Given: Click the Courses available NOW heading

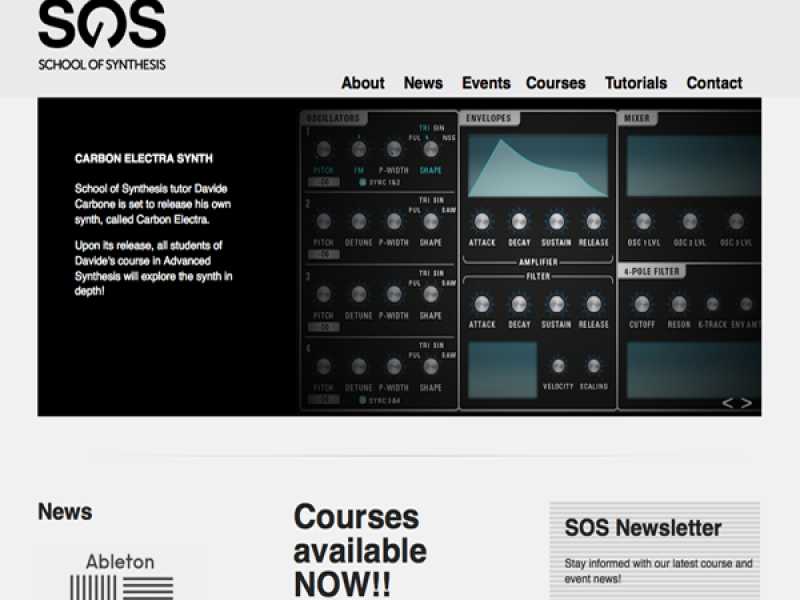Looking at the screenshot, I should click(360, 549).
